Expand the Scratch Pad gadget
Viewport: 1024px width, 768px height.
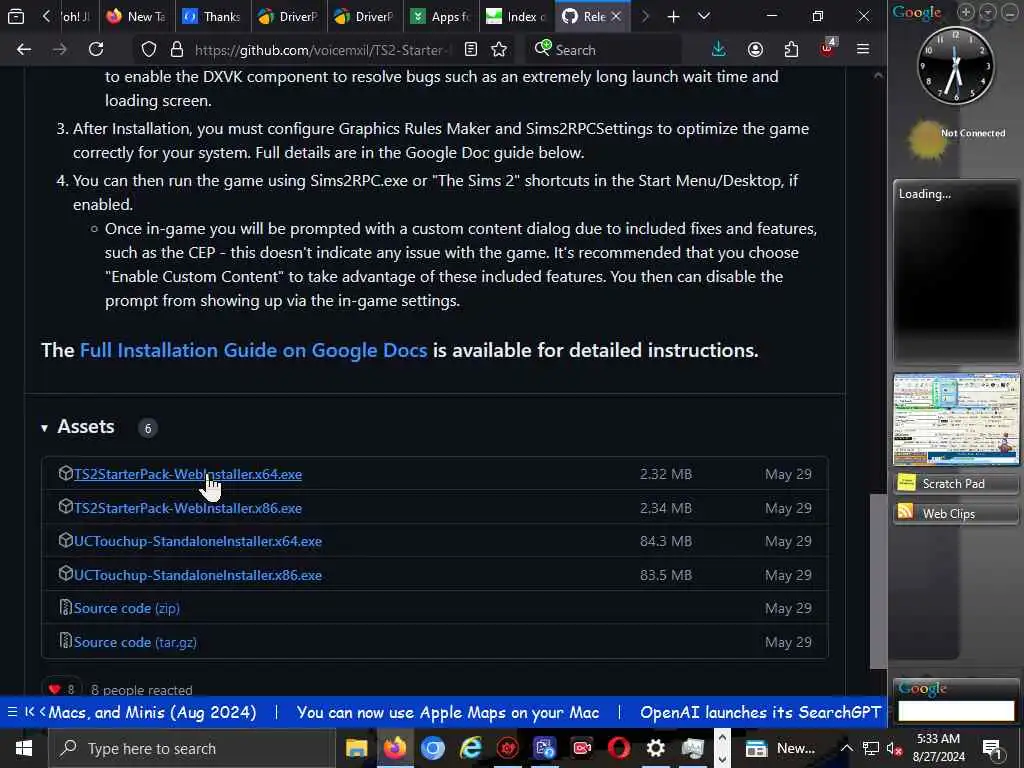956,483
